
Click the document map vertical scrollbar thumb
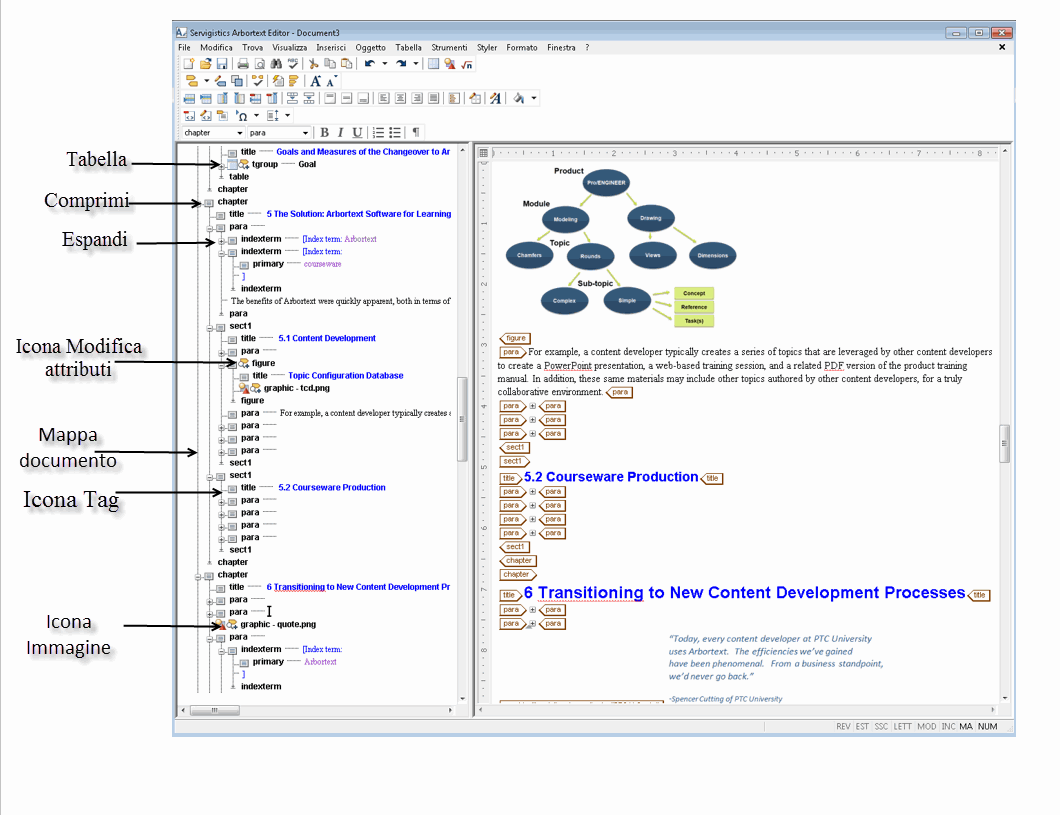click(x=462, y=419)
